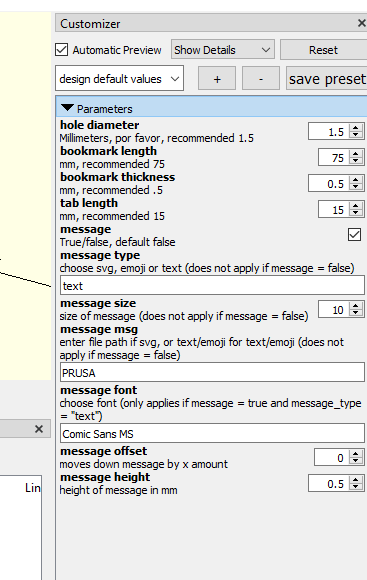The width and height of the screenshot is (367, 580).
Task: Click the bookmark length label
Action: (108, 151)
